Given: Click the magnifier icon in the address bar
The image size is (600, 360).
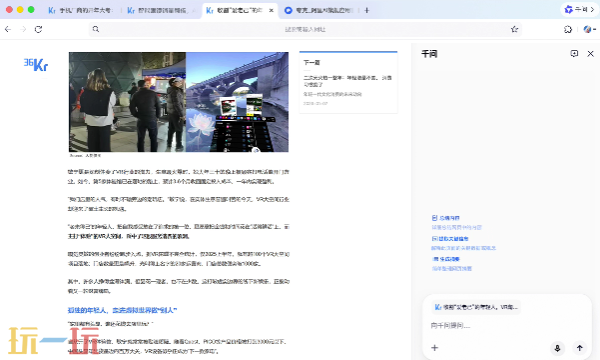Looking at the screenshot, I should (x=96, y=29).
